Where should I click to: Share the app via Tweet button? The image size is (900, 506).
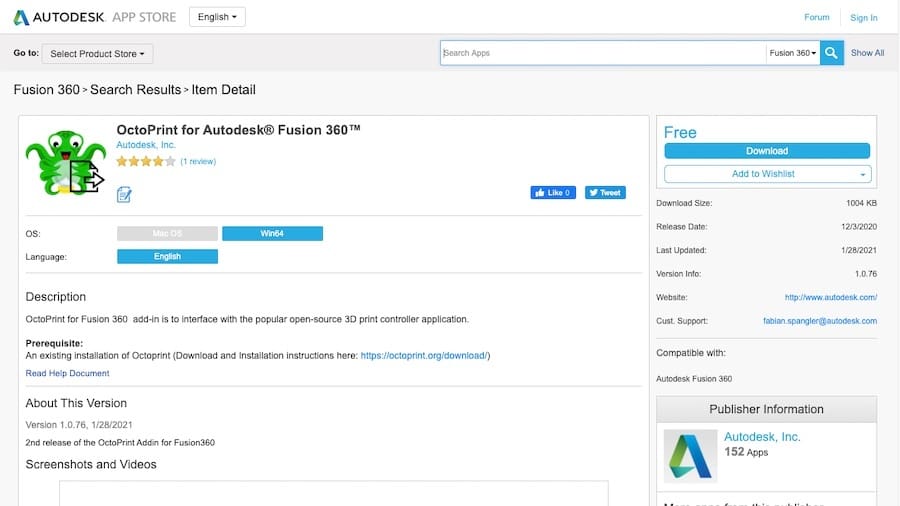pyautogui.click(x=605, y=193)
